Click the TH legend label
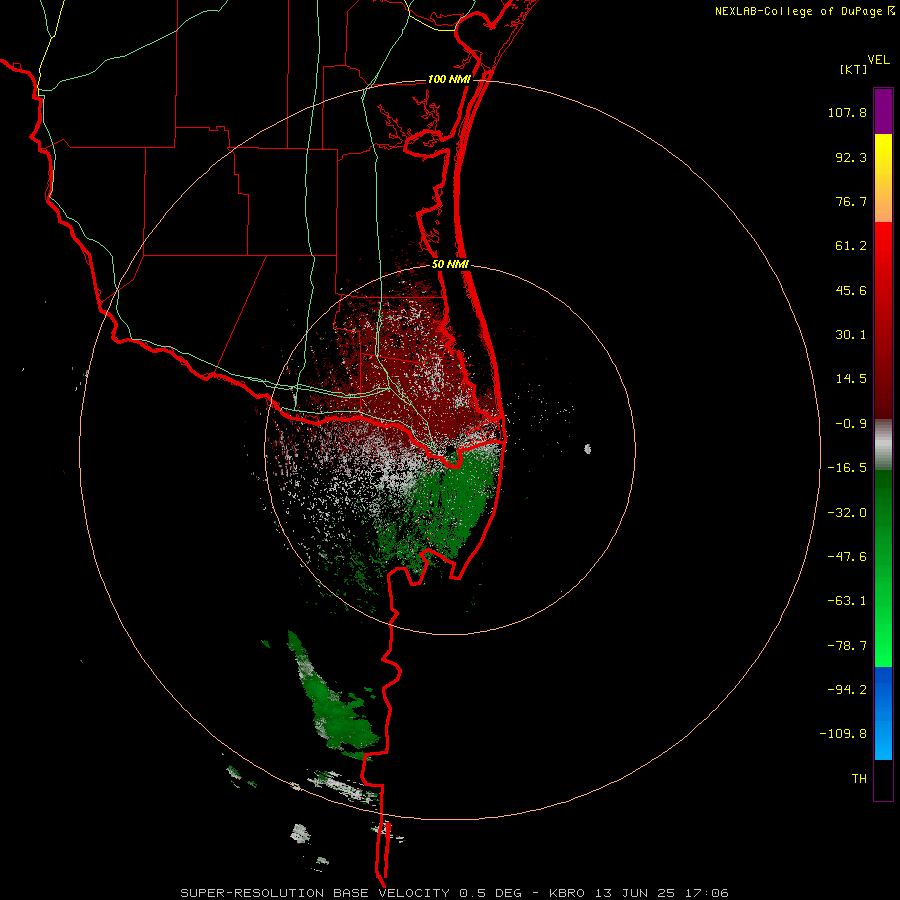 tap(859, 778)
